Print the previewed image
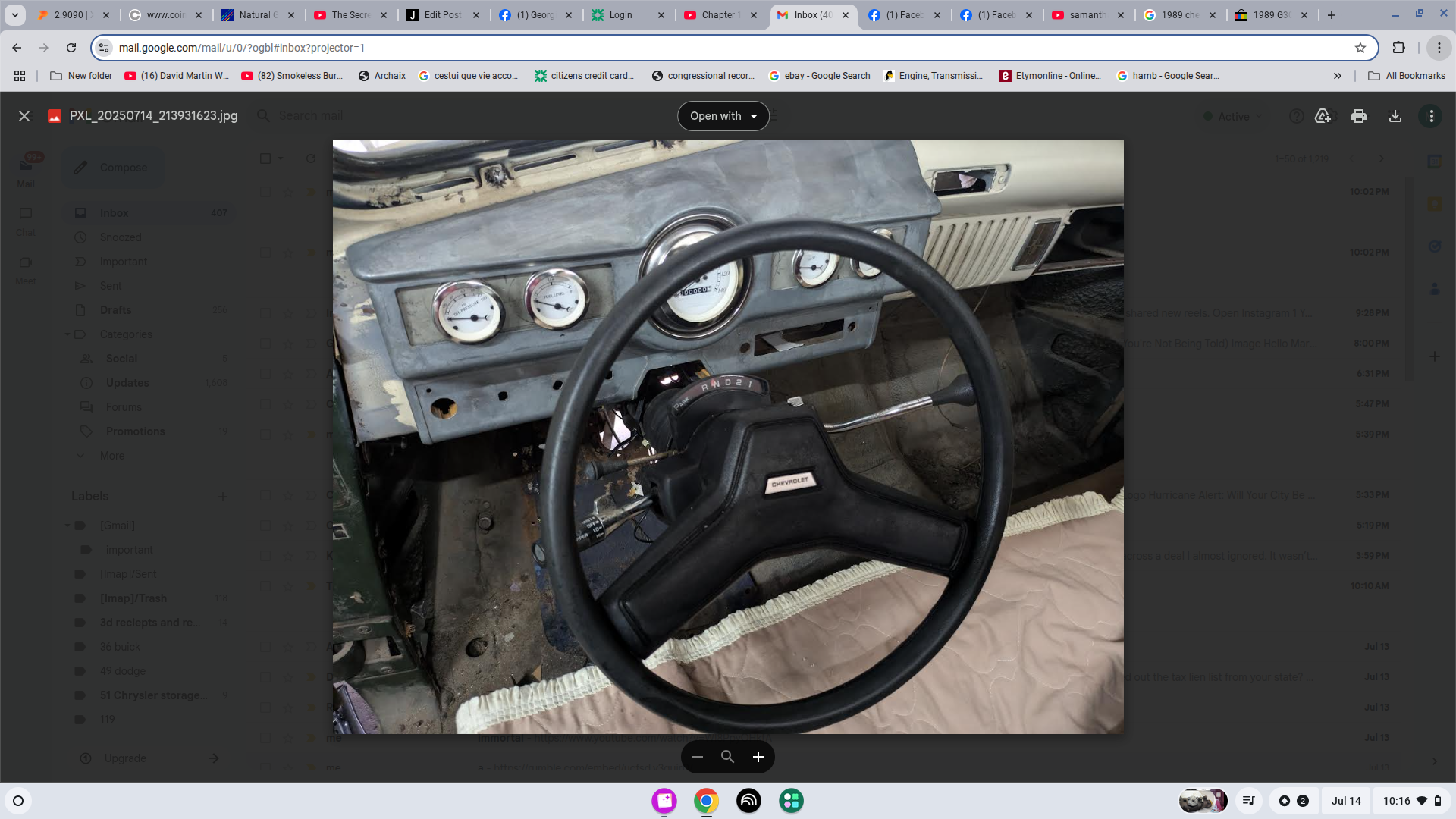 [x=1359, y=116]
